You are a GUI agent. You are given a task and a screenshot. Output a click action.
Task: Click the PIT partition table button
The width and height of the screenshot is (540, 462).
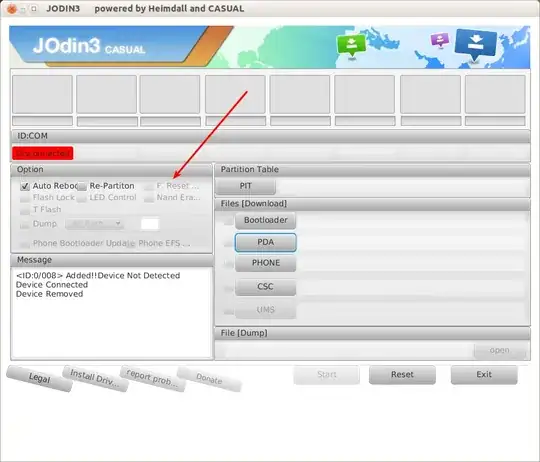tap(246, 186)
